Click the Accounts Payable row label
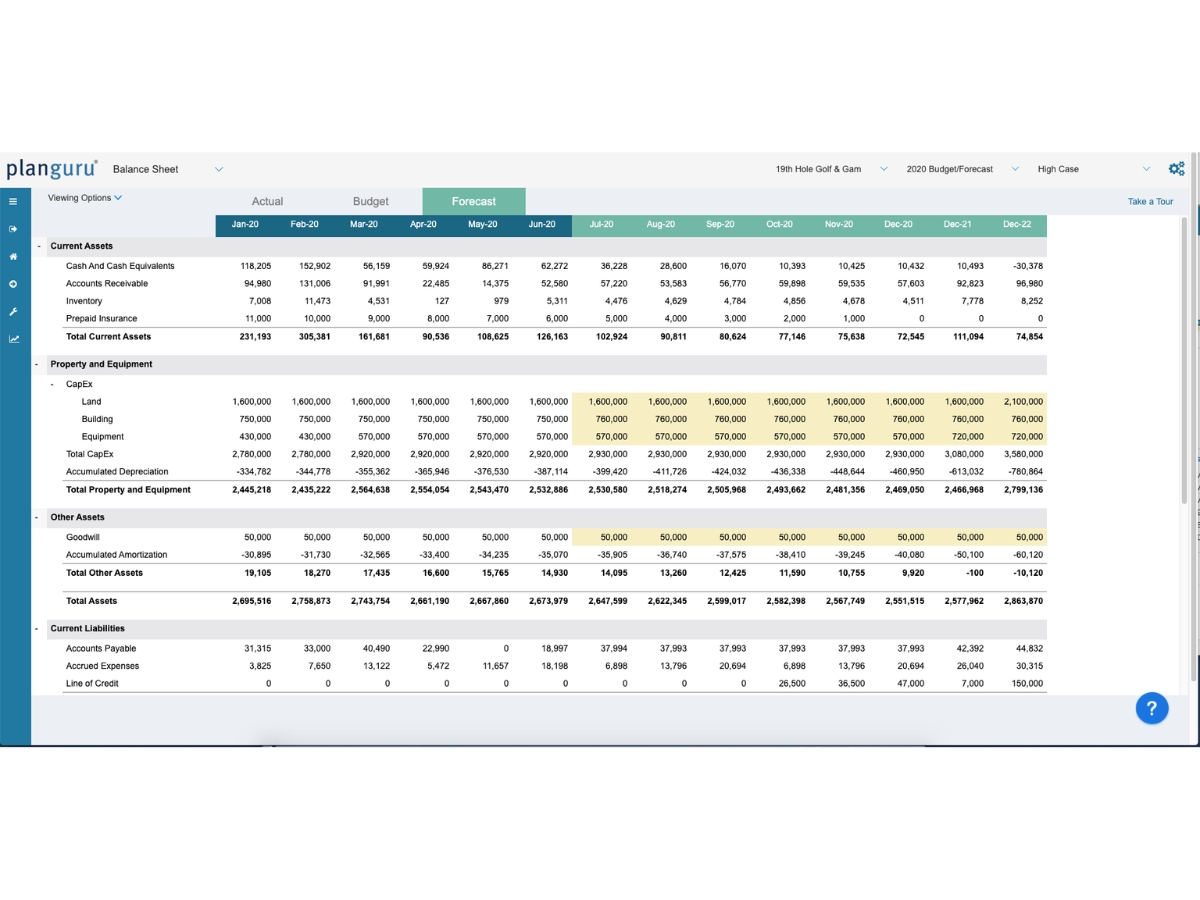Image resolution: width=1200 pixels, height=900 pixels. pos(101,649)
